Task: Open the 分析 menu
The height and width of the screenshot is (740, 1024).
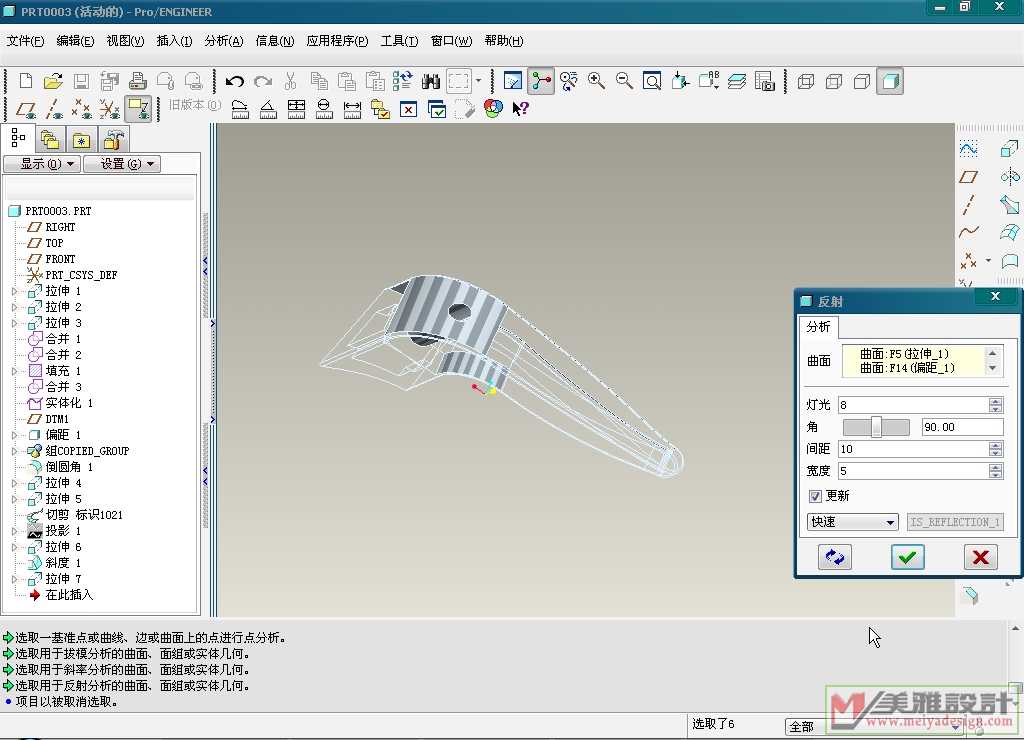Action: click(x=223, y=41)
